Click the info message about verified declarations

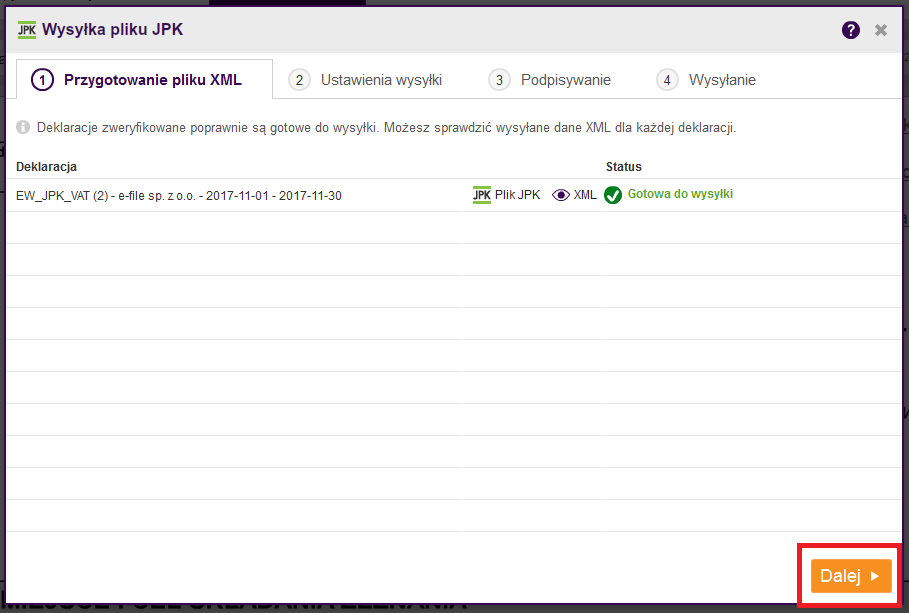coord(386,128)
